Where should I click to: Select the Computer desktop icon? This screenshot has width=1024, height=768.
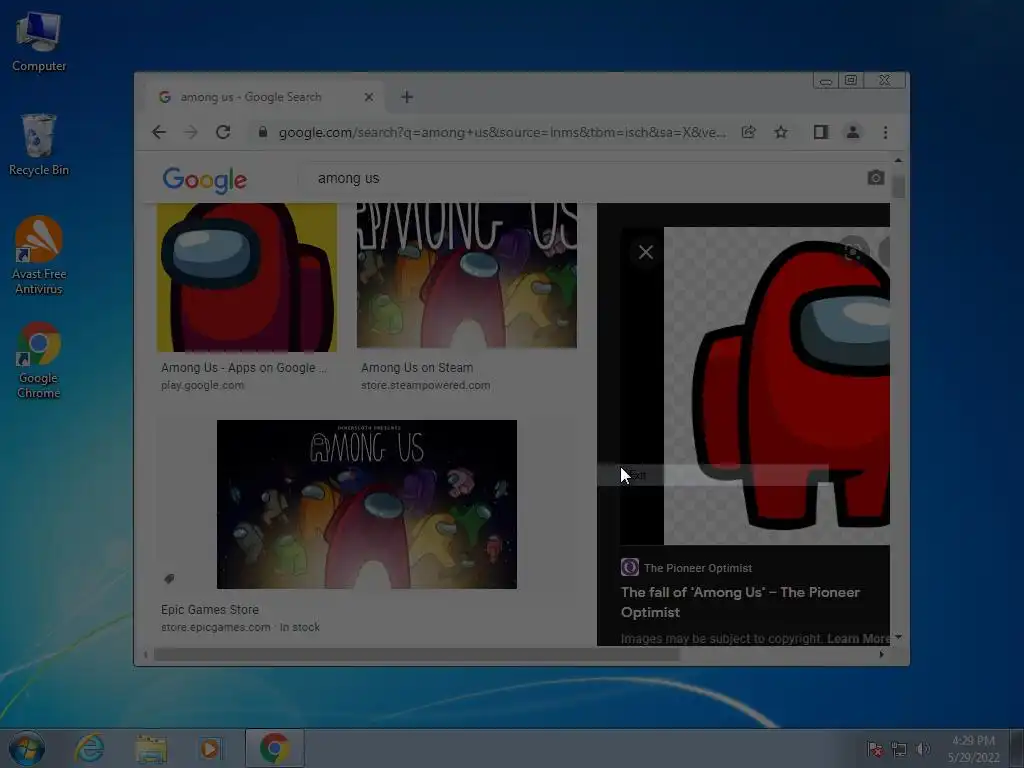[x=39, y=42]
